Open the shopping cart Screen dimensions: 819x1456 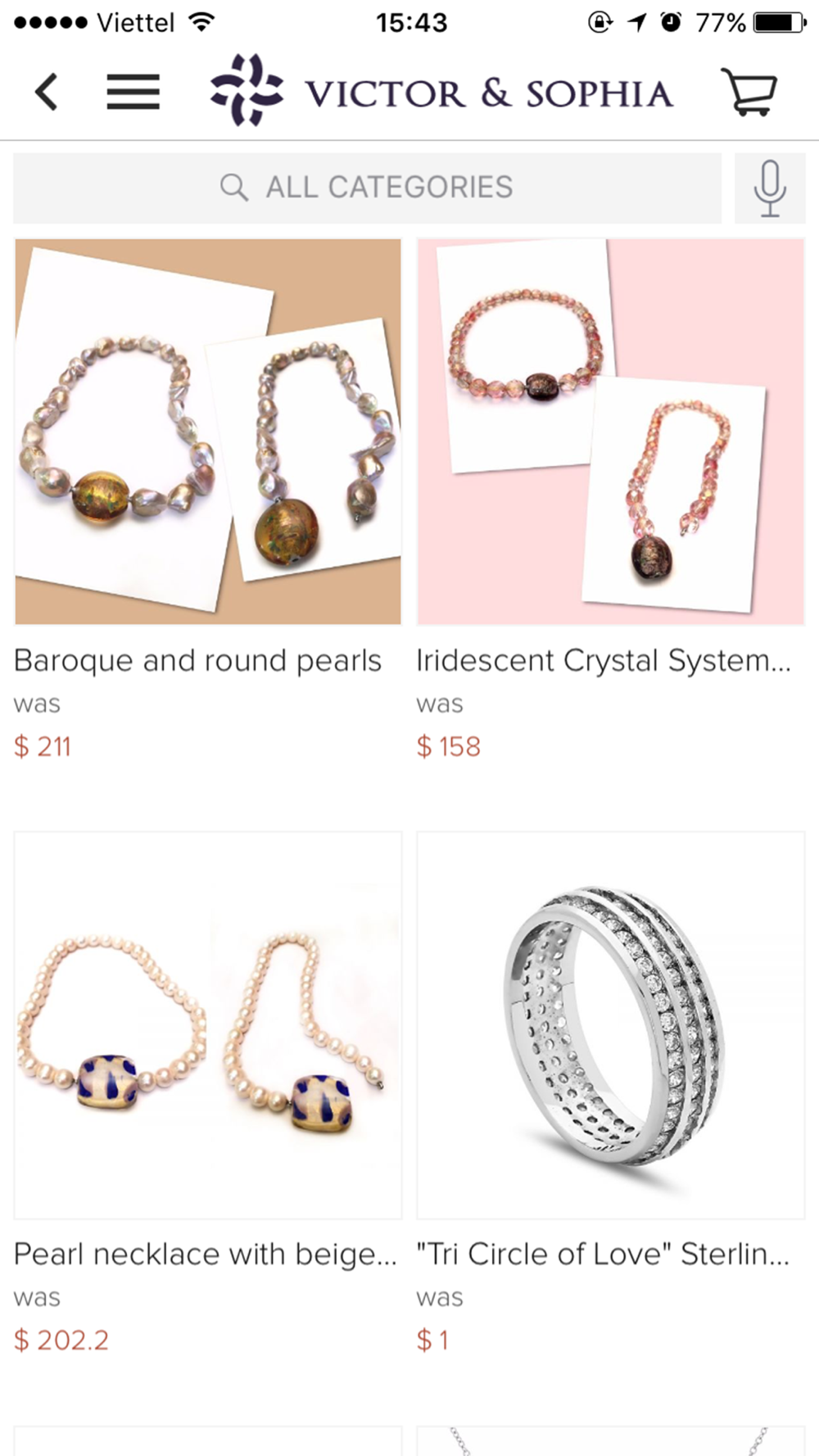tap(749, 92)
